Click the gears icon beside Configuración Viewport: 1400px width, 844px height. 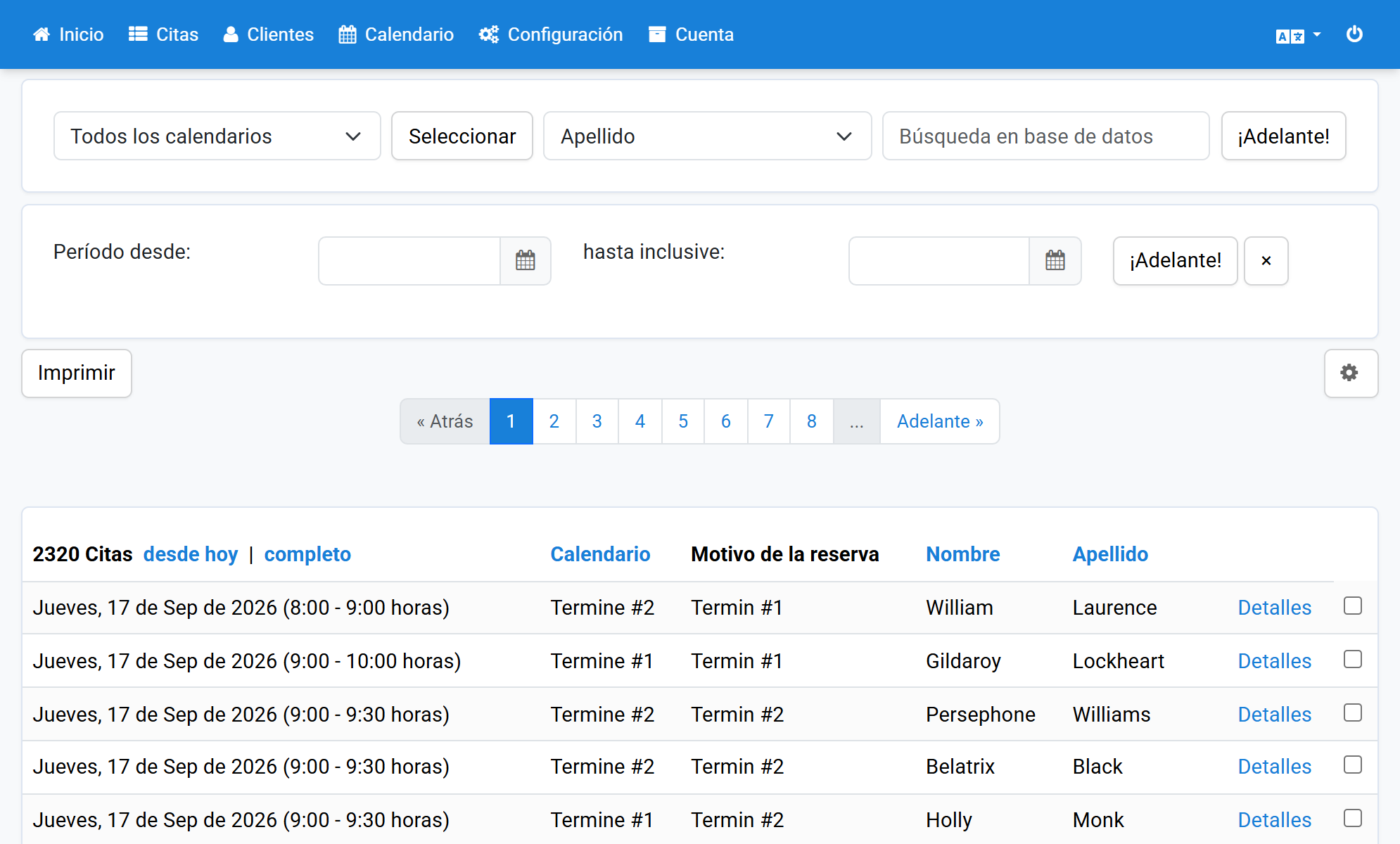pyautogui.click(x=489, y=34)
